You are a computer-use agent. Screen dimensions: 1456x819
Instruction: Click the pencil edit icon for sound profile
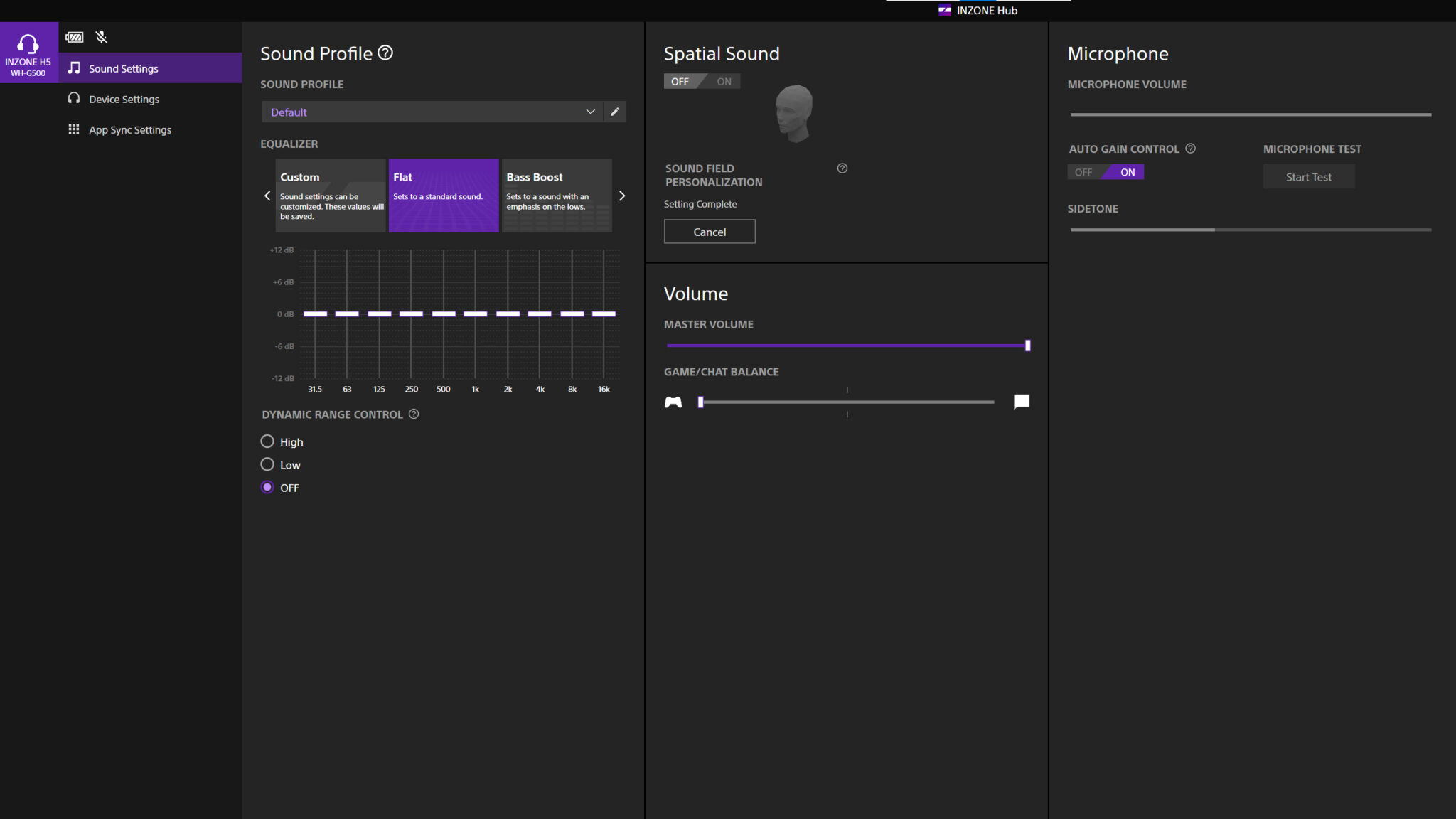coord(615,112)
